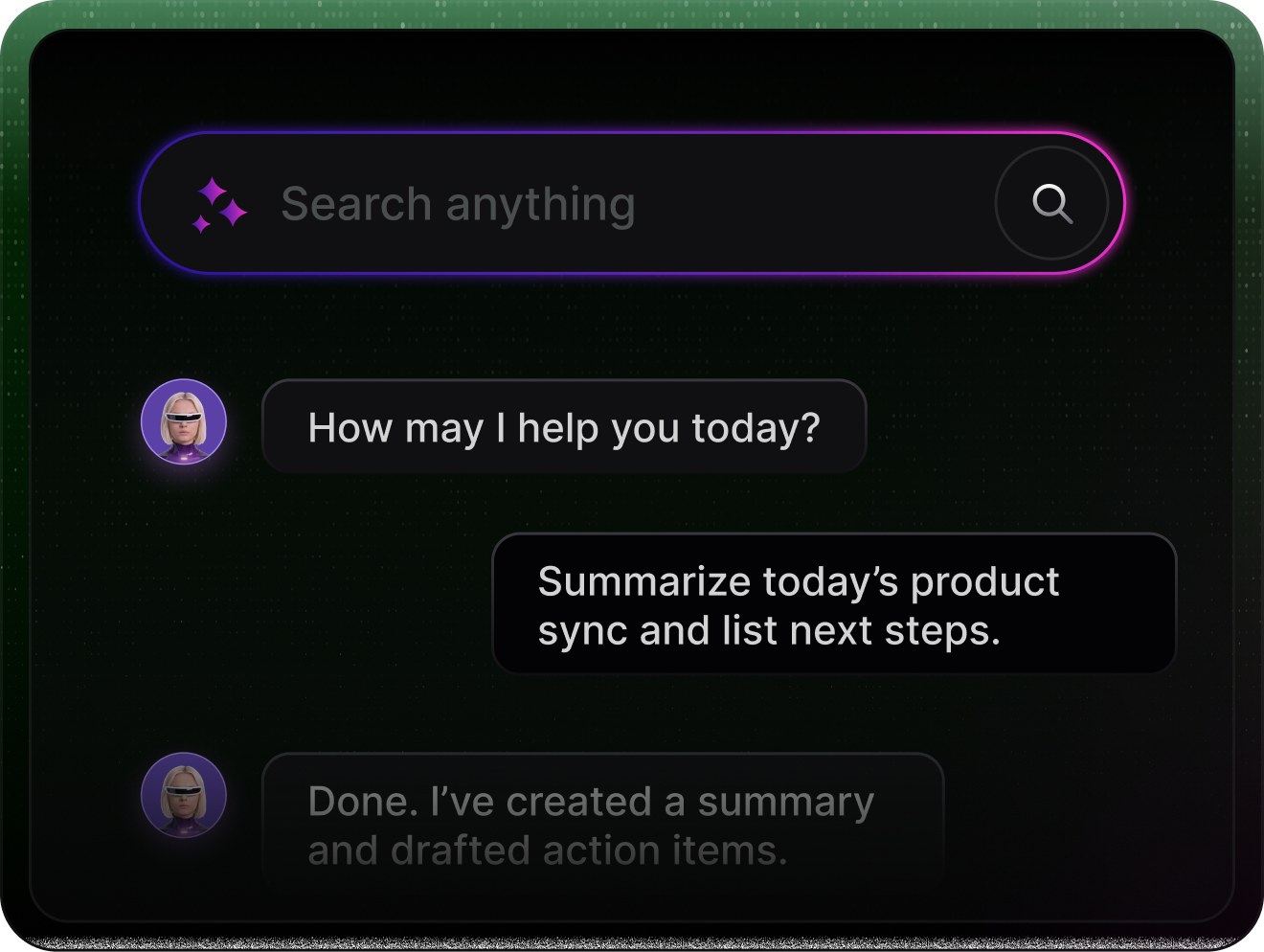
Task: Click the round search button in the bar
Action: 1052,203
